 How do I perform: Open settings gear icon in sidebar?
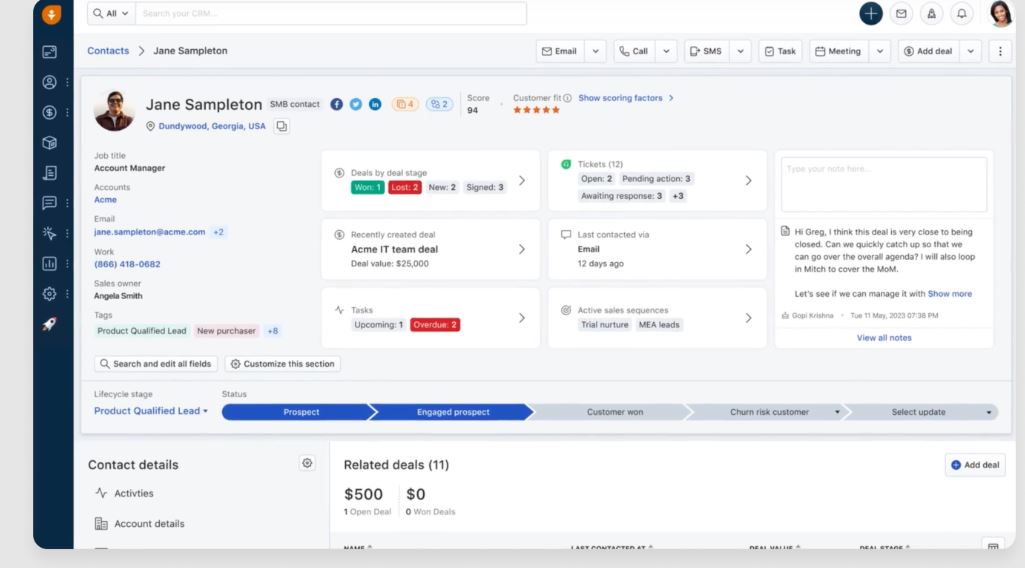click(x=49, y=293)
